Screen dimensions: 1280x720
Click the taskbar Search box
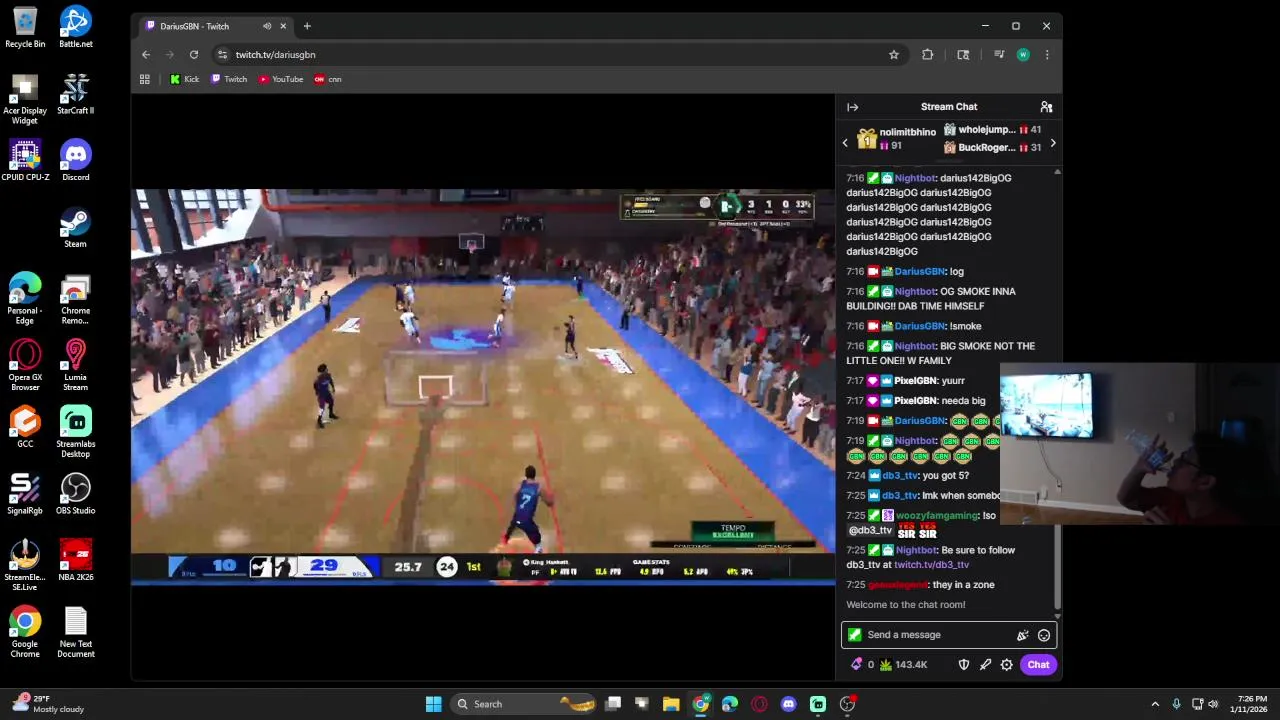[522, 704]
